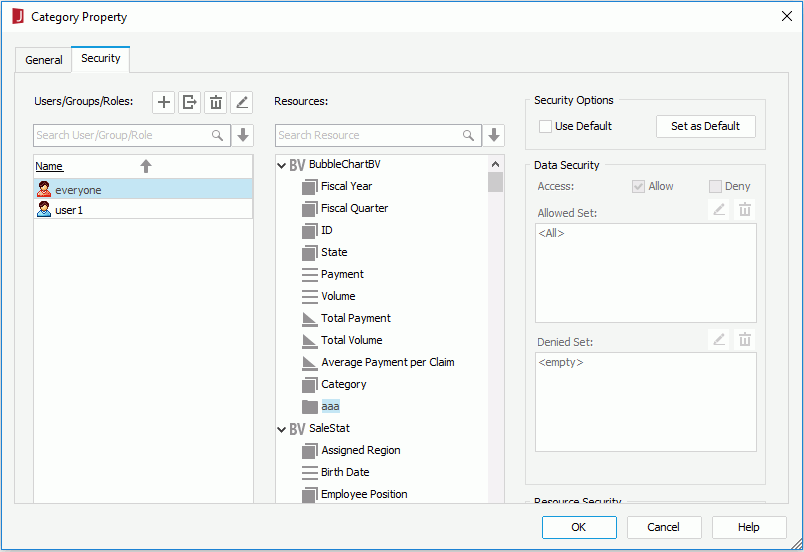
Task: Collapse the BubbleChartBV tree node
Action: pyautogui.click(x=281, y=166)
